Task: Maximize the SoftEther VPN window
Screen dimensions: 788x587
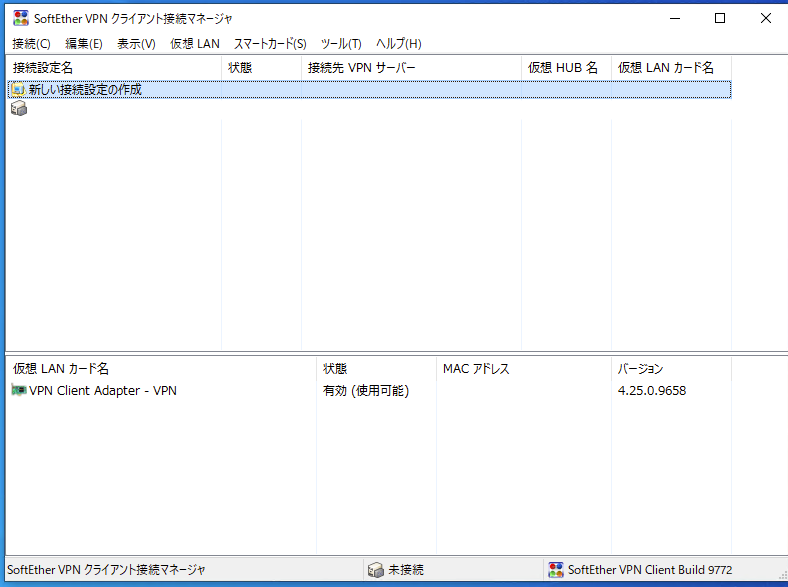Action: tap(720, 18)
